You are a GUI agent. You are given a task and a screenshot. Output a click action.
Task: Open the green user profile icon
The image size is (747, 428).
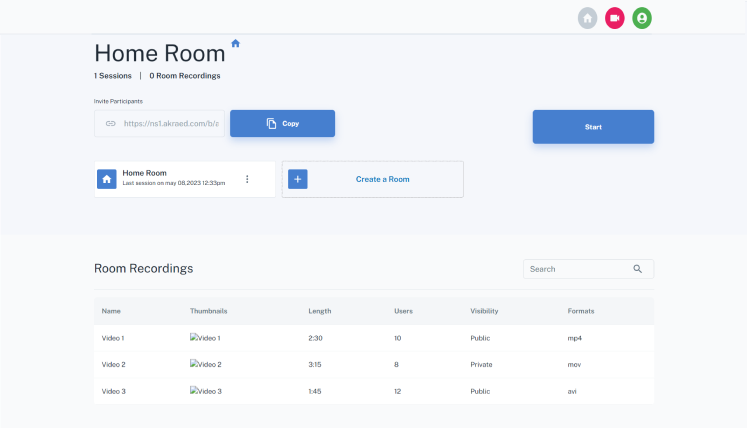click(x=642, y=18)
